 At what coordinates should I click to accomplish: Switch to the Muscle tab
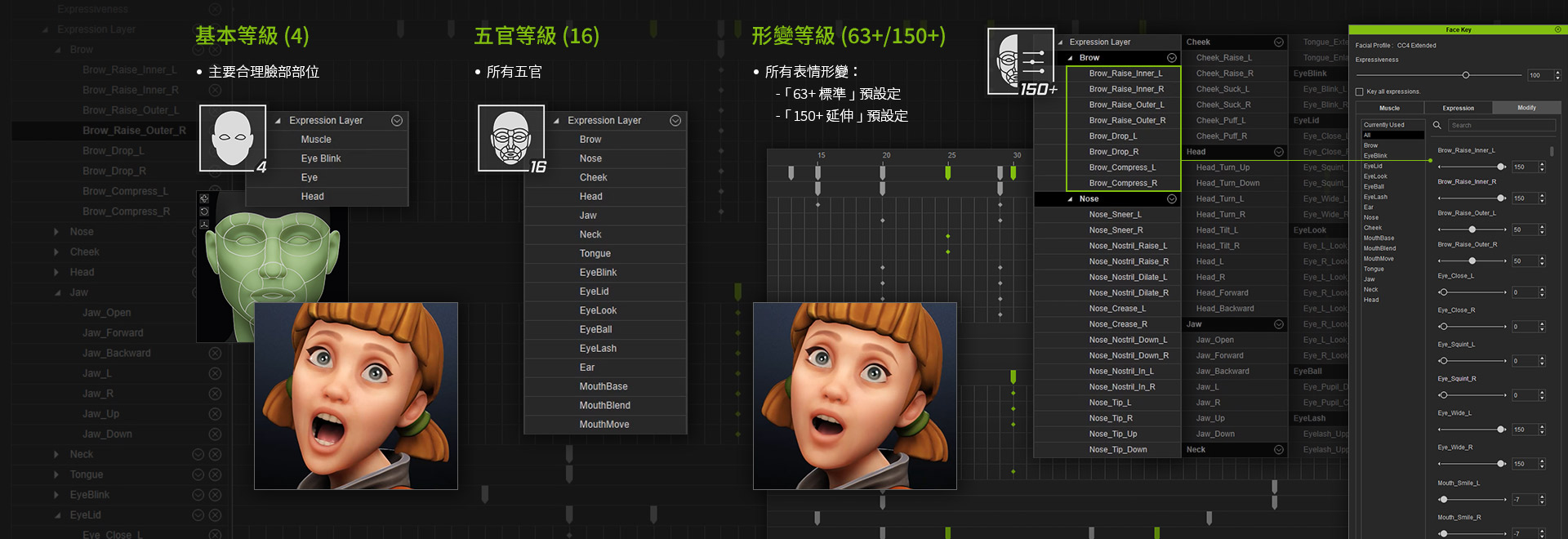(x=1389, y=108)
